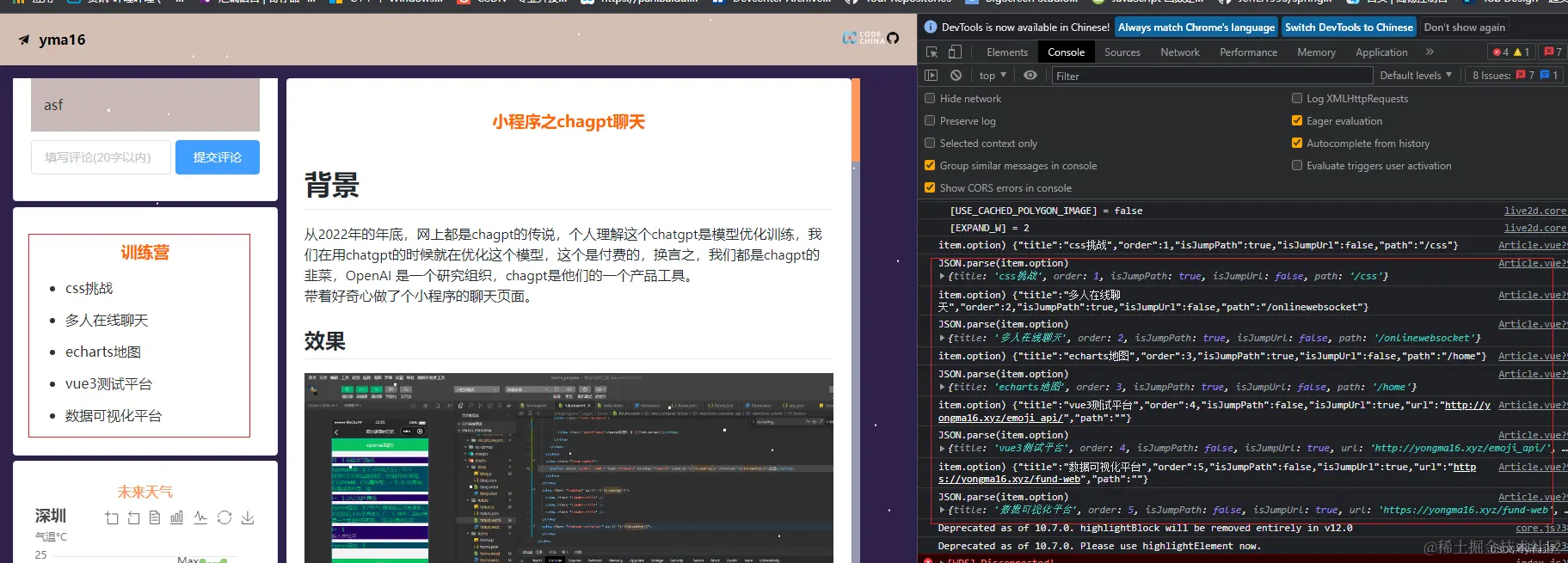Check Hide network
This screenshot has height=563, width=1568.
(x=930, y=99)
